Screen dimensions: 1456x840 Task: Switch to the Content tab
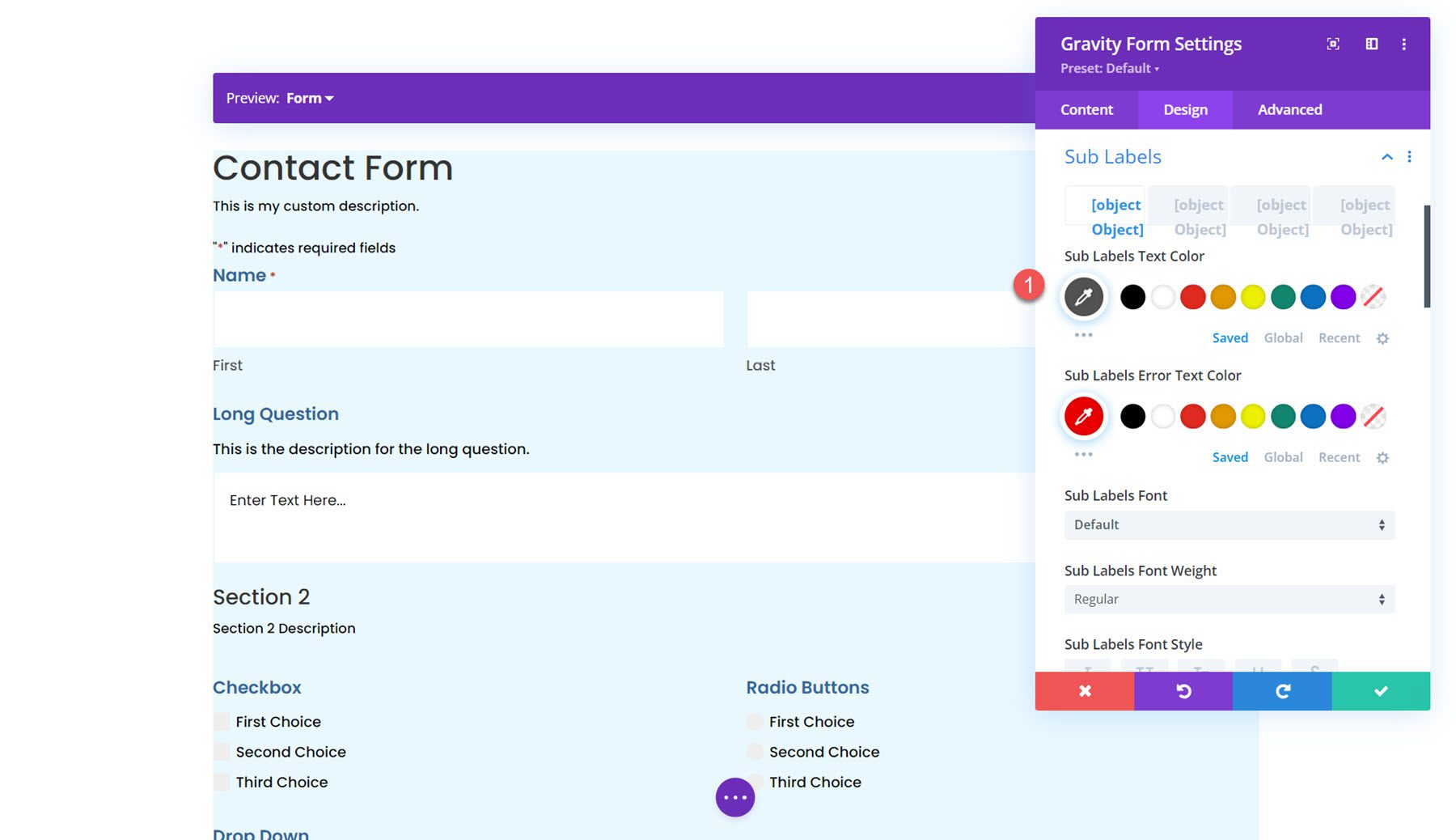(1086, 109)
